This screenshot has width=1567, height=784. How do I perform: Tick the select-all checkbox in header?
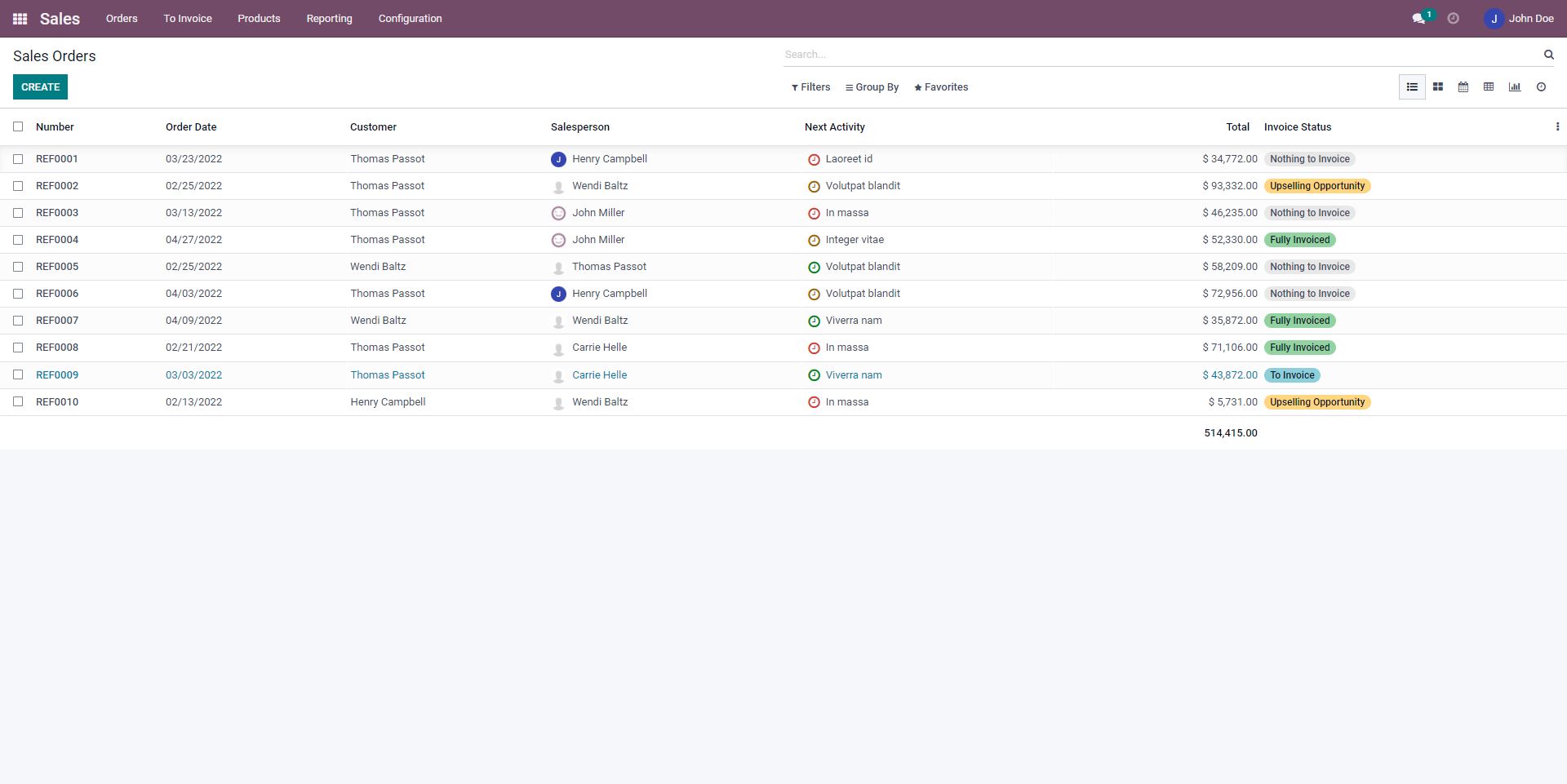pyautogui.click(x=18, y=126)
